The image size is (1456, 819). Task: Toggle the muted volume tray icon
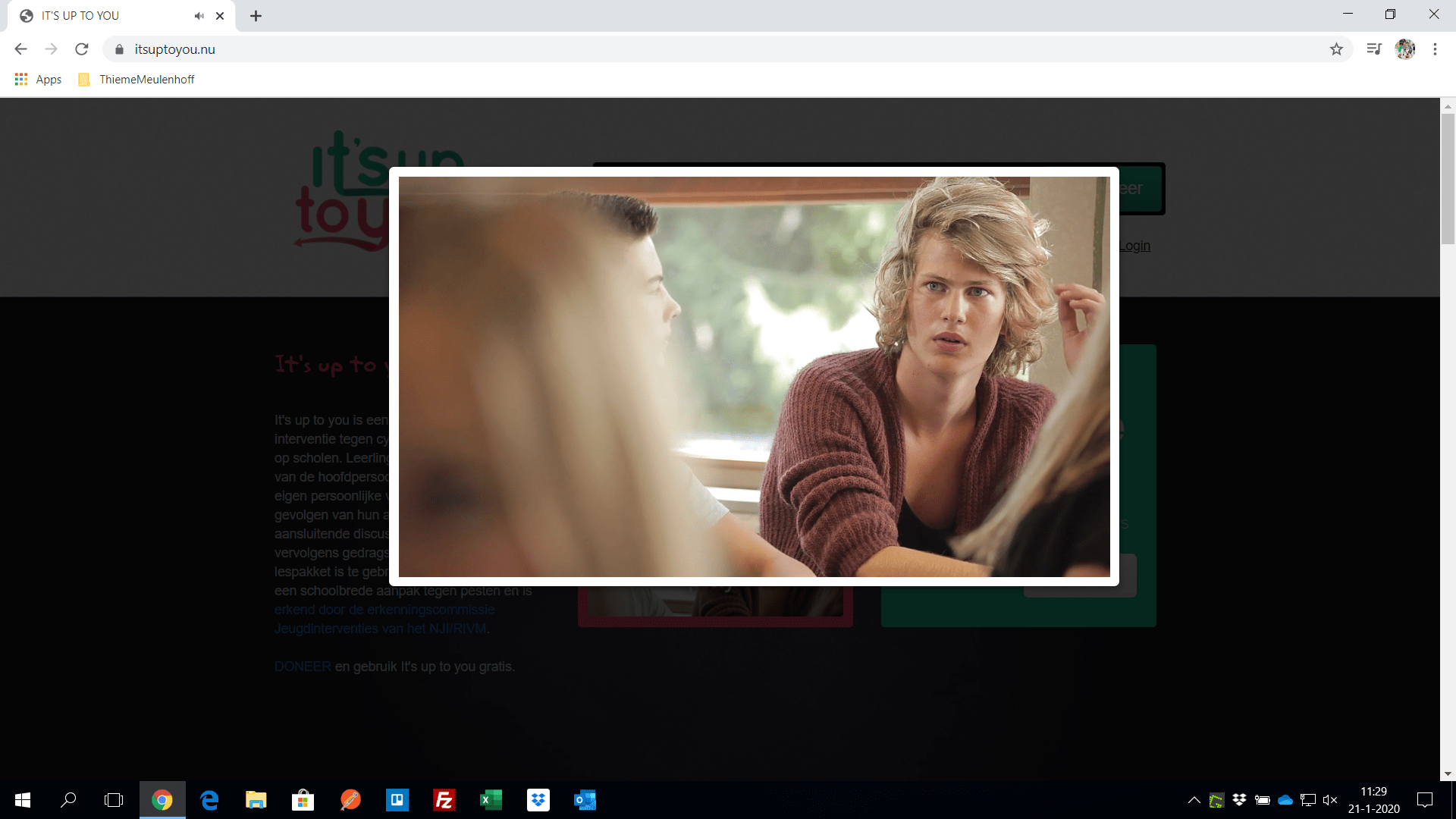1330,800
